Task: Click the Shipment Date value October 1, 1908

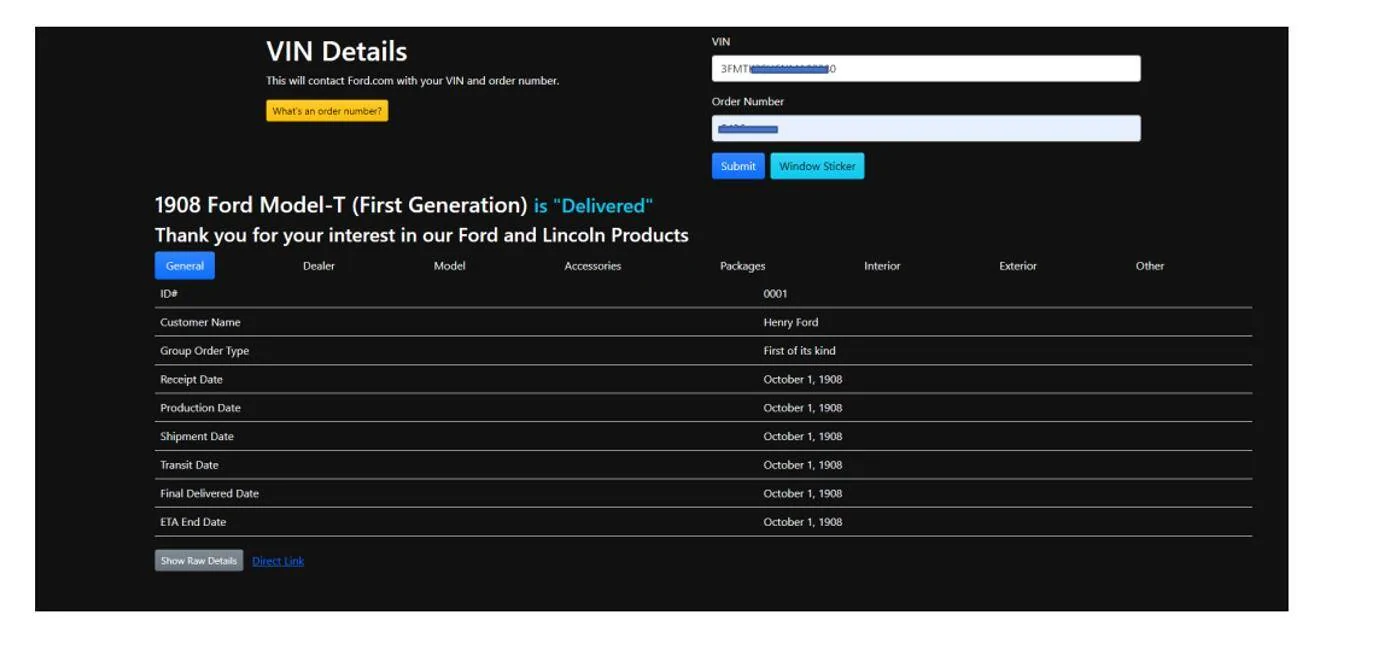Action: point(803,437)
